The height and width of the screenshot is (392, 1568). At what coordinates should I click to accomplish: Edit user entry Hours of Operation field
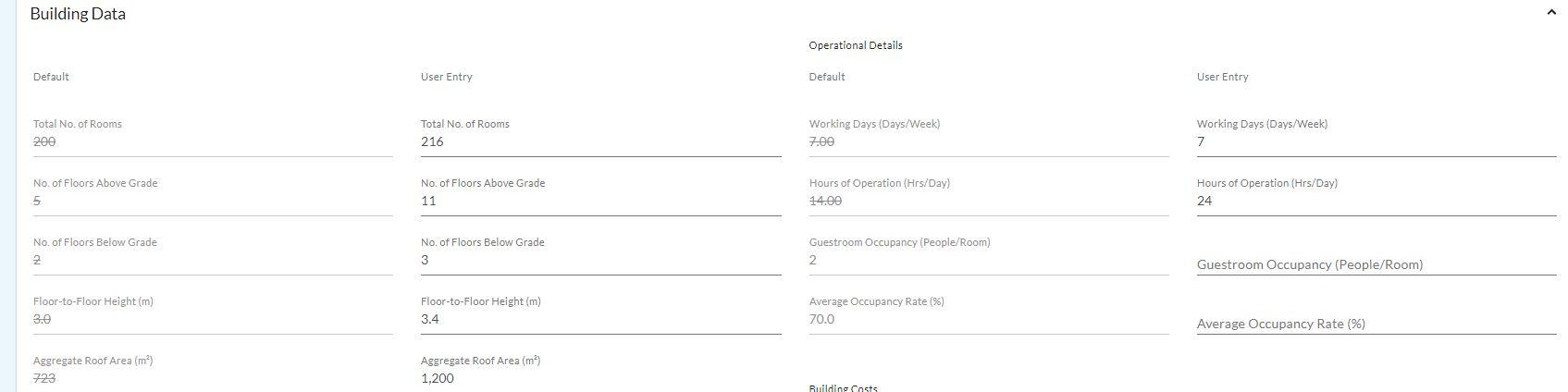(x=1375, y=202)
